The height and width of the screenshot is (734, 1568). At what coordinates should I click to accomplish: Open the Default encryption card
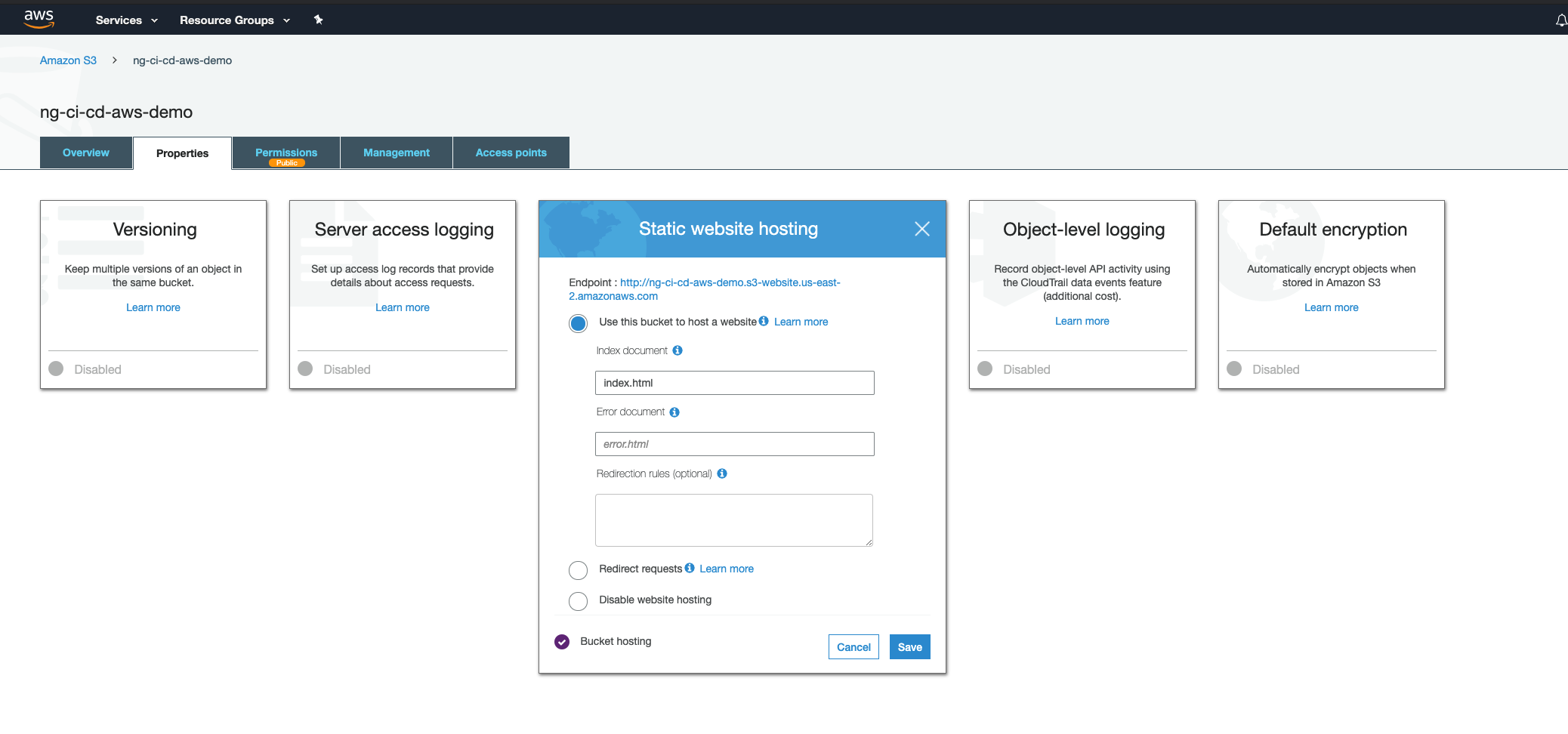coord(1332,295)
